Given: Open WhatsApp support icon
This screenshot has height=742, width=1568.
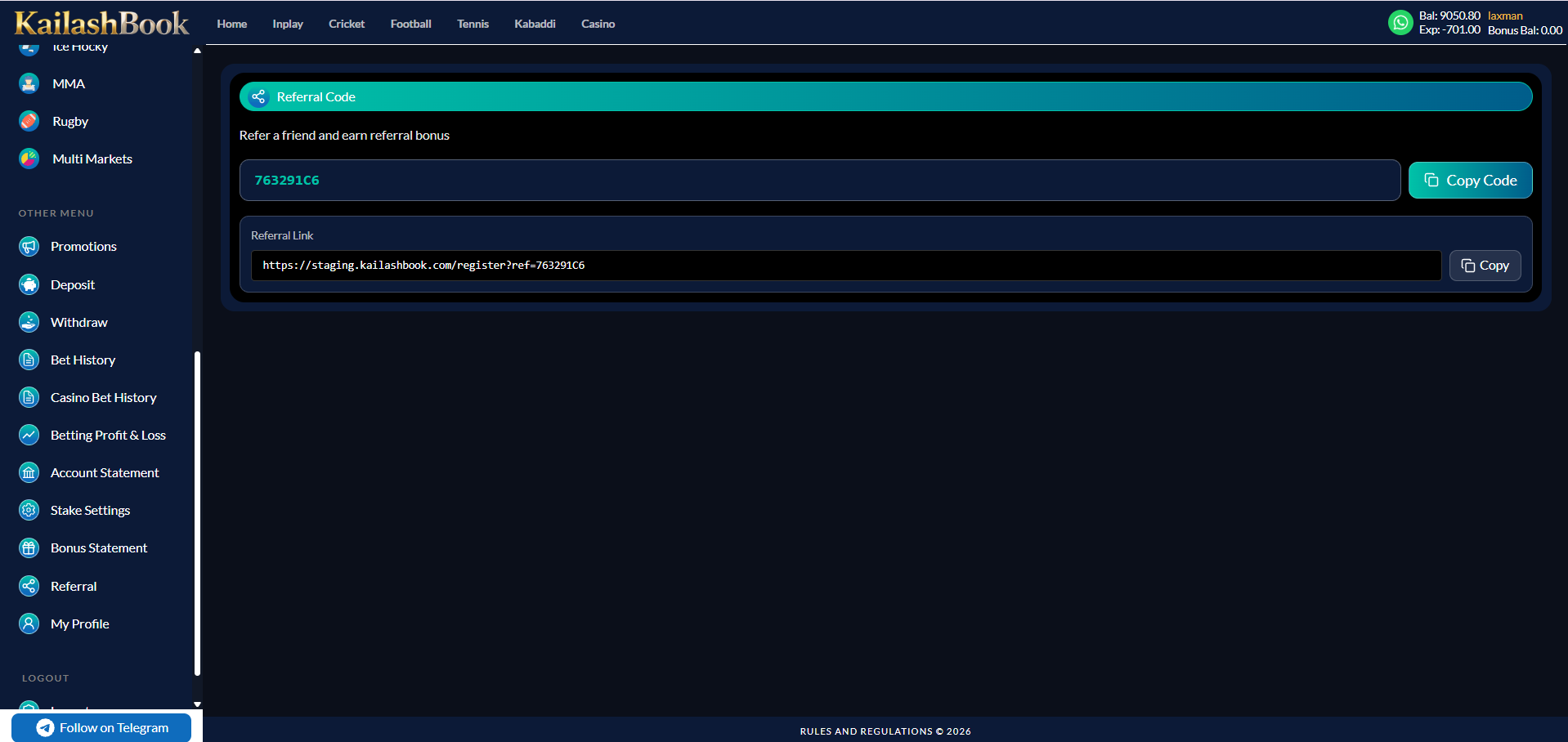Looking at the screenshot, I should [x=1400, y=22].
